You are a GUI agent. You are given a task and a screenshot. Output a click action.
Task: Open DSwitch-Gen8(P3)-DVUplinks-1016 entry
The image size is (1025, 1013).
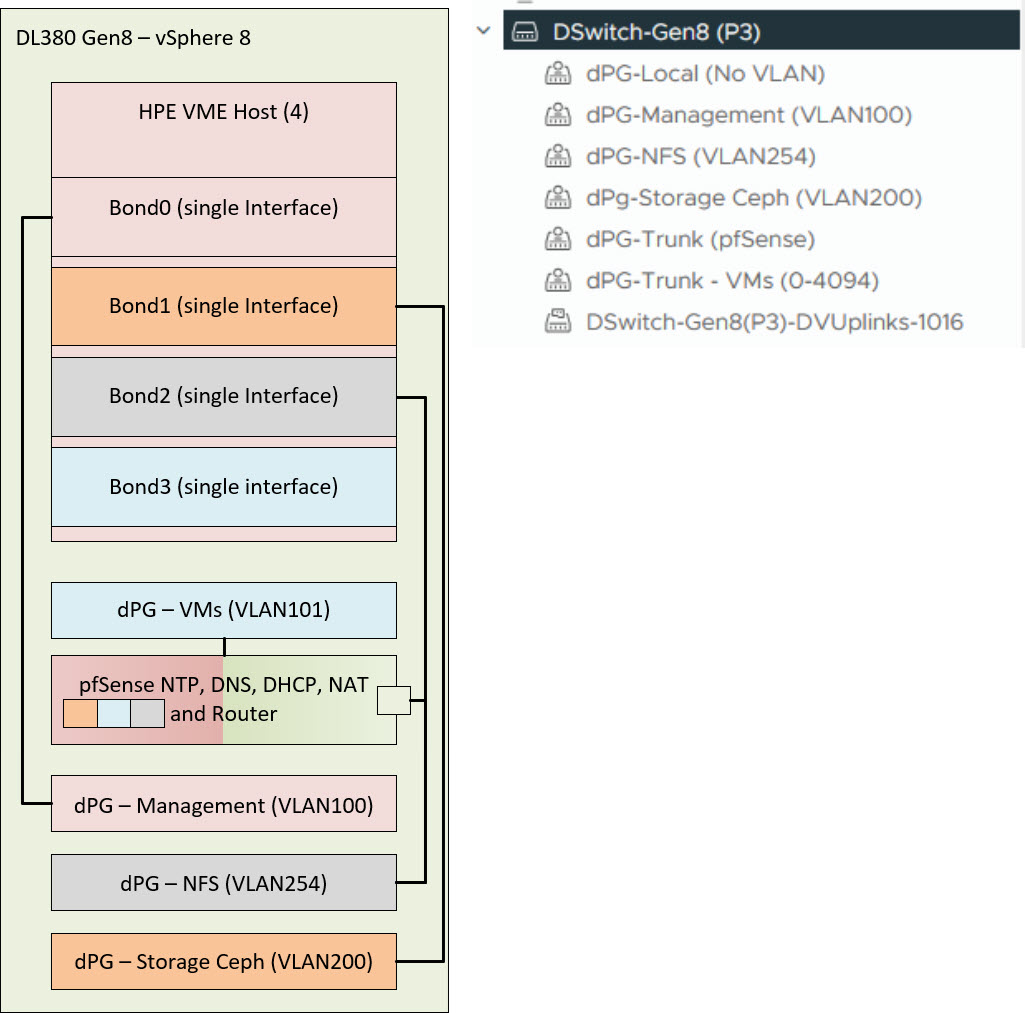774,322
